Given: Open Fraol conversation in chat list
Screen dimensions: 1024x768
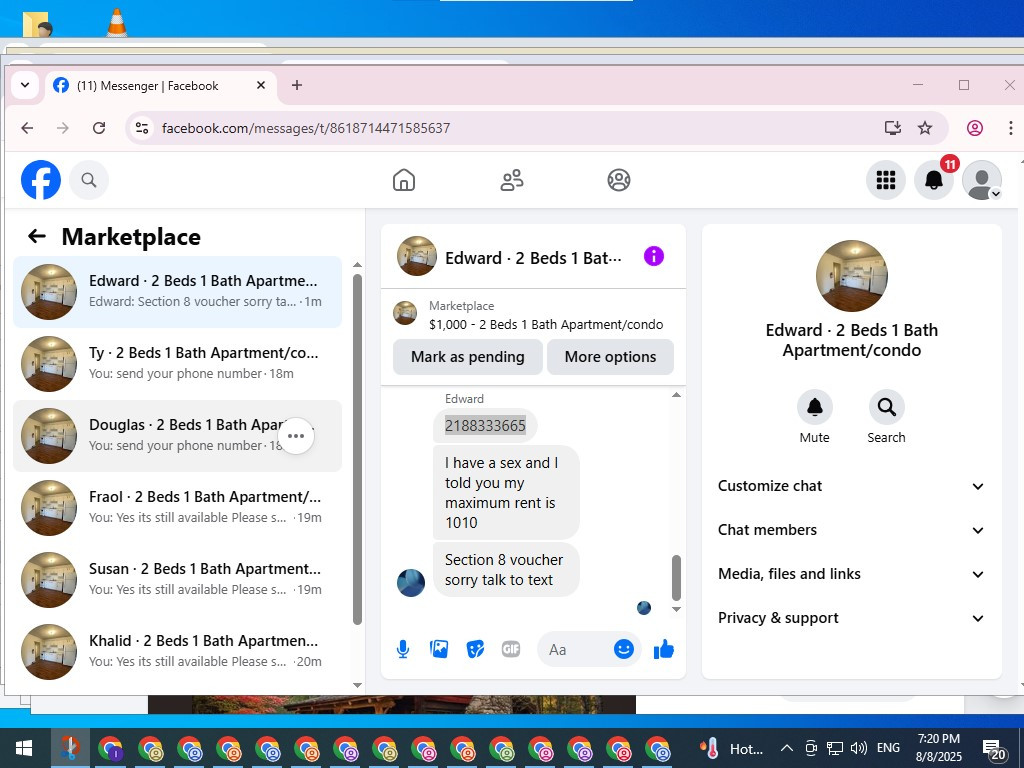Looking at the screenshot, I should coord(178,508).
